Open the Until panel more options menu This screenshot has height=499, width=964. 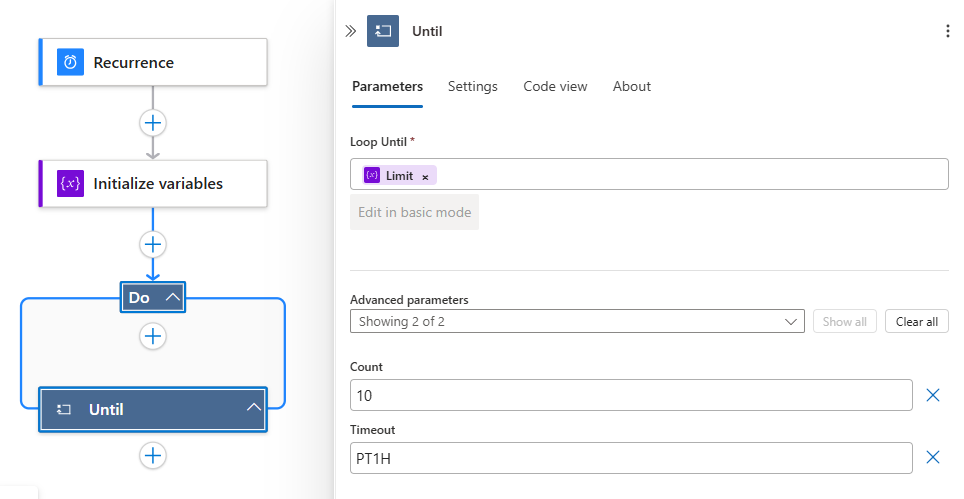(x=947, y=31)
